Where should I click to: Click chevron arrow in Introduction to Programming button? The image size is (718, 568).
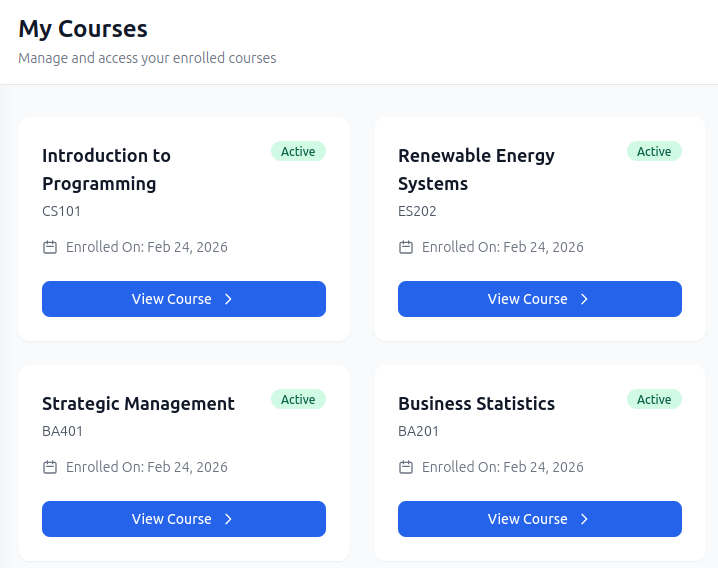point(228,299)
